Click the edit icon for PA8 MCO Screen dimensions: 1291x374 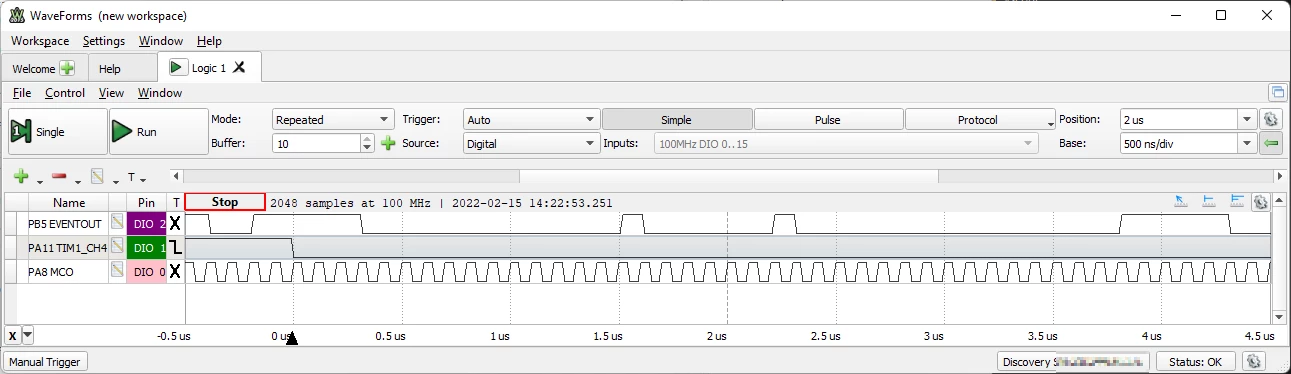pyautogui.click(x=117, y=271)
